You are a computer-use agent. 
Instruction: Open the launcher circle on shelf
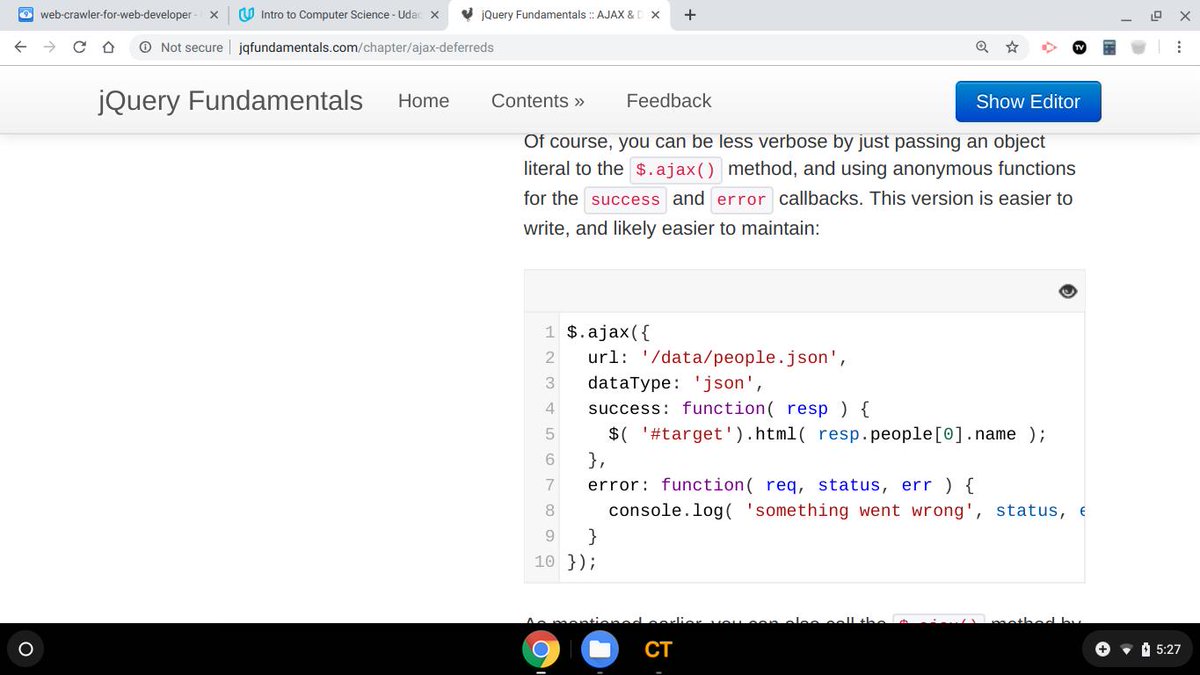26,650
